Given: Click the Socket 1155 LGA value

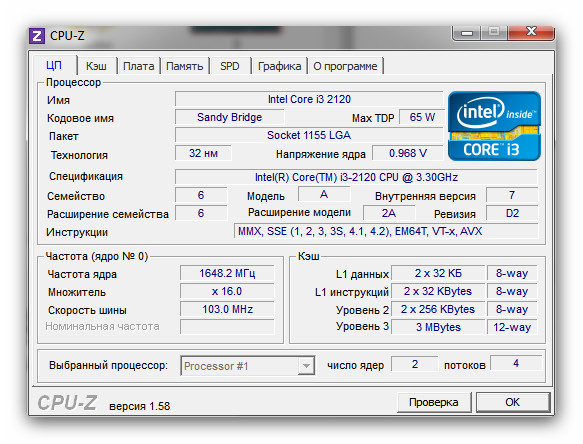Looking at the screenshot, I should click(309, 135).
